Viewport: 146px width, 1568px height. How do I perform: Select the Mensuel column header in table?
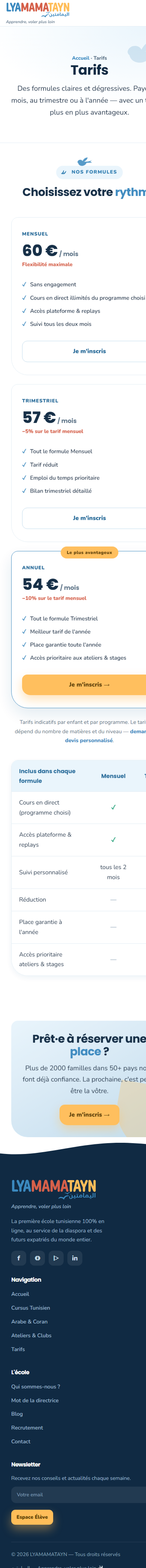tap(113, 775)
